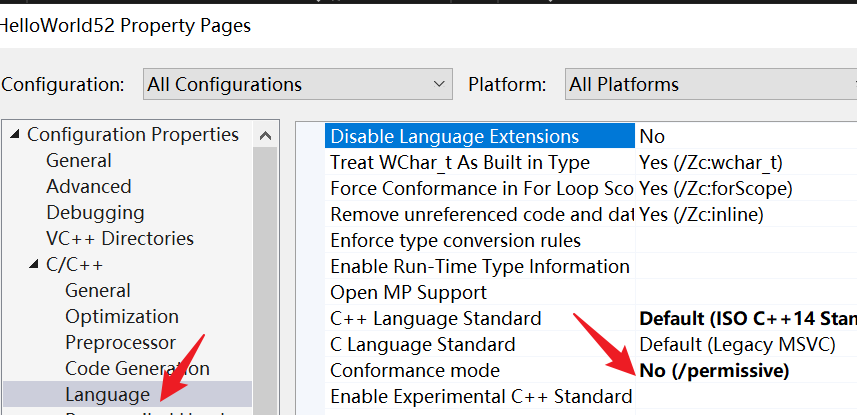Select the Optimization page under C/C++
Screen dimensions: 857x415
pyautogui.click(x=122, y=317)
